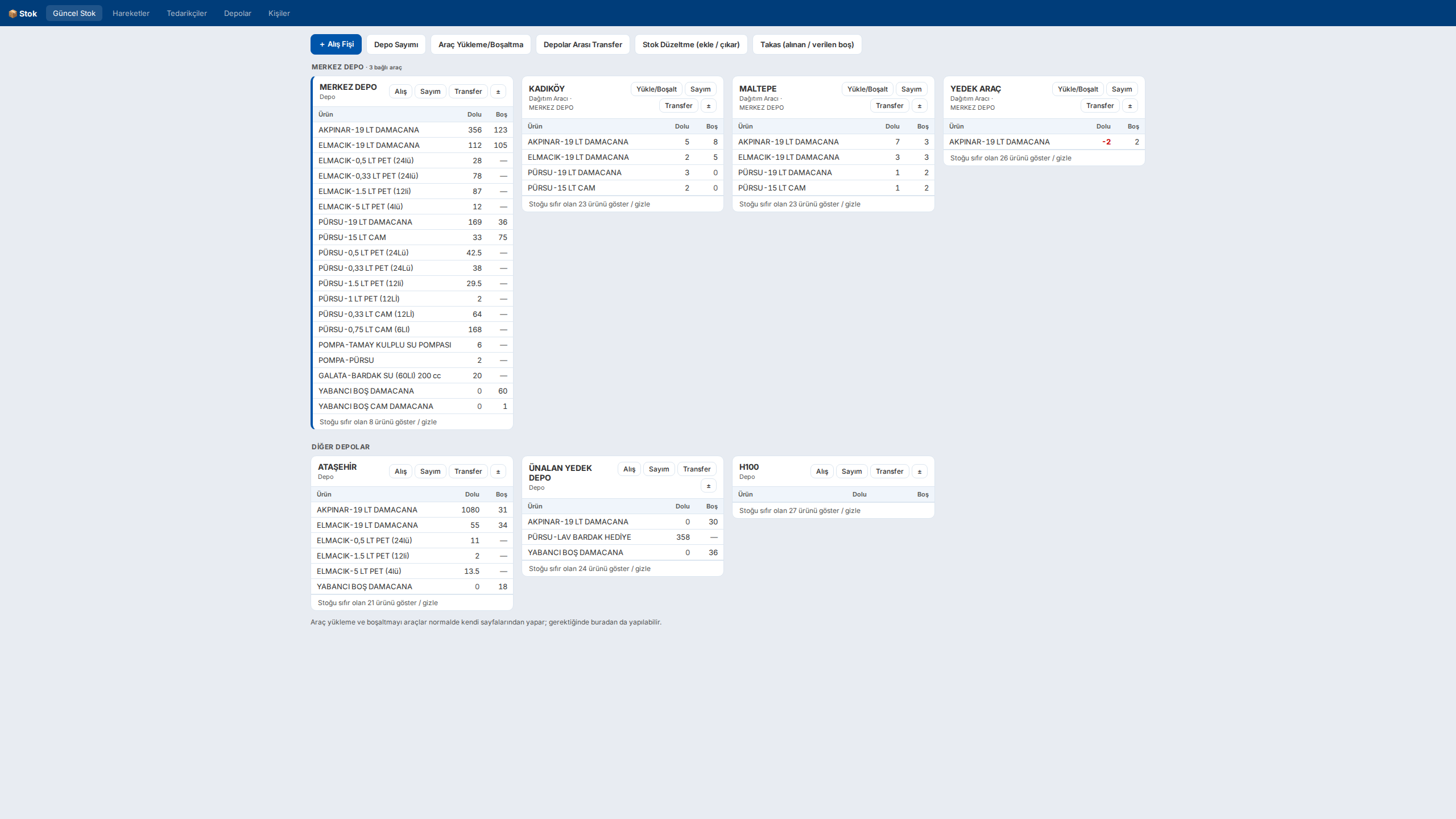
Task: Select the AKPINAR-19 LT DAMACANA row in ATAŞEHİR
Action: (412, 510)
